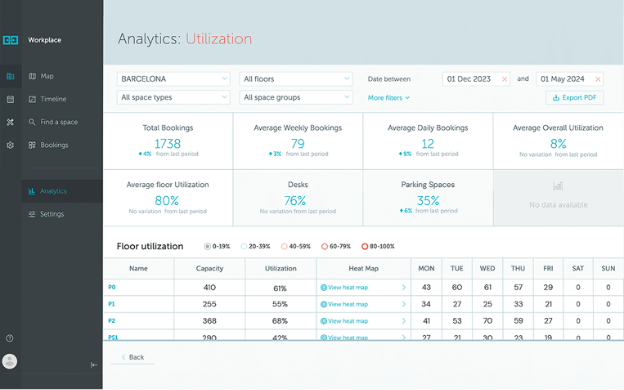Click P0 utilization cell 61%
This screenshot has height=390, width=624.
click(x=280, y=288)
